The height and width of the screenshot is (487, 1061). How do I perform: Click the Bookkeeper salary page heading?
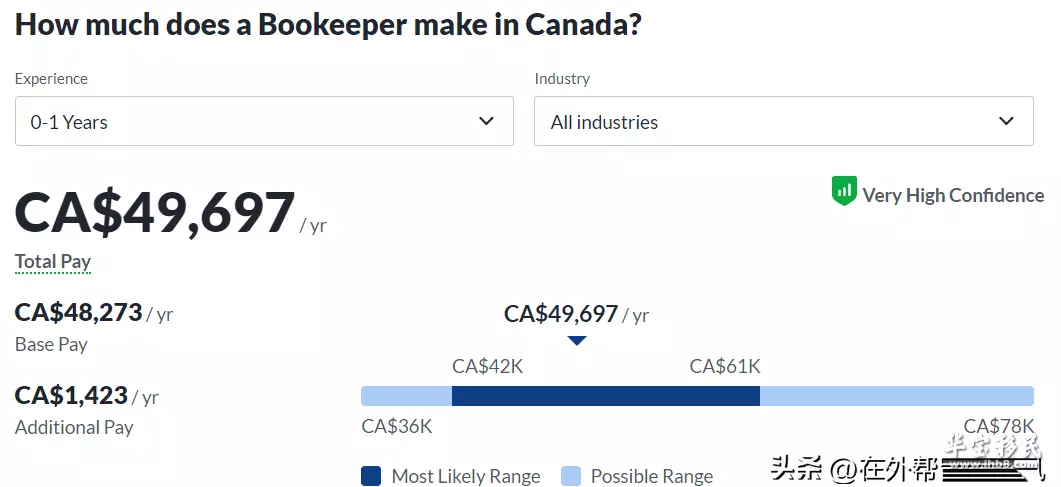[328, 25]
